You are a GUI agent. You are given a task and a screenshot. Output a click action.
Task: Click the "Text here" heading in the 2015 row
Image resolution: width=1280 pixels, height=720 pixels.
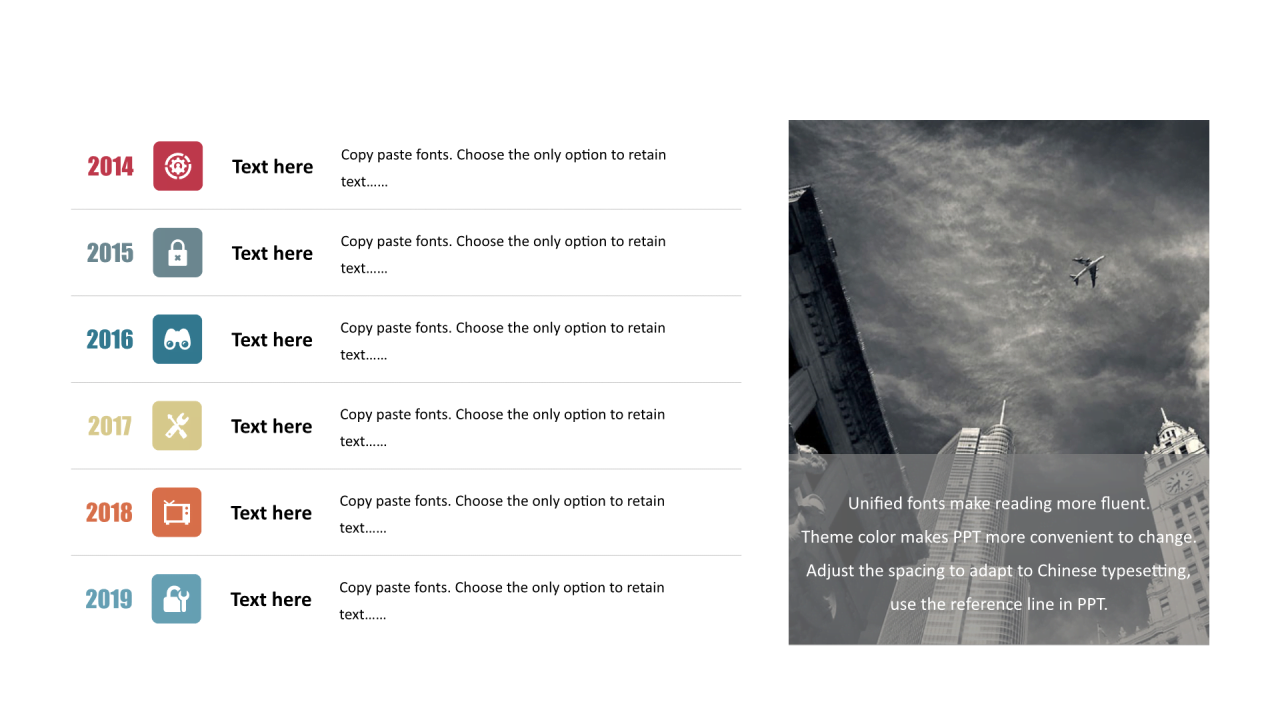(x=272, y=253)
